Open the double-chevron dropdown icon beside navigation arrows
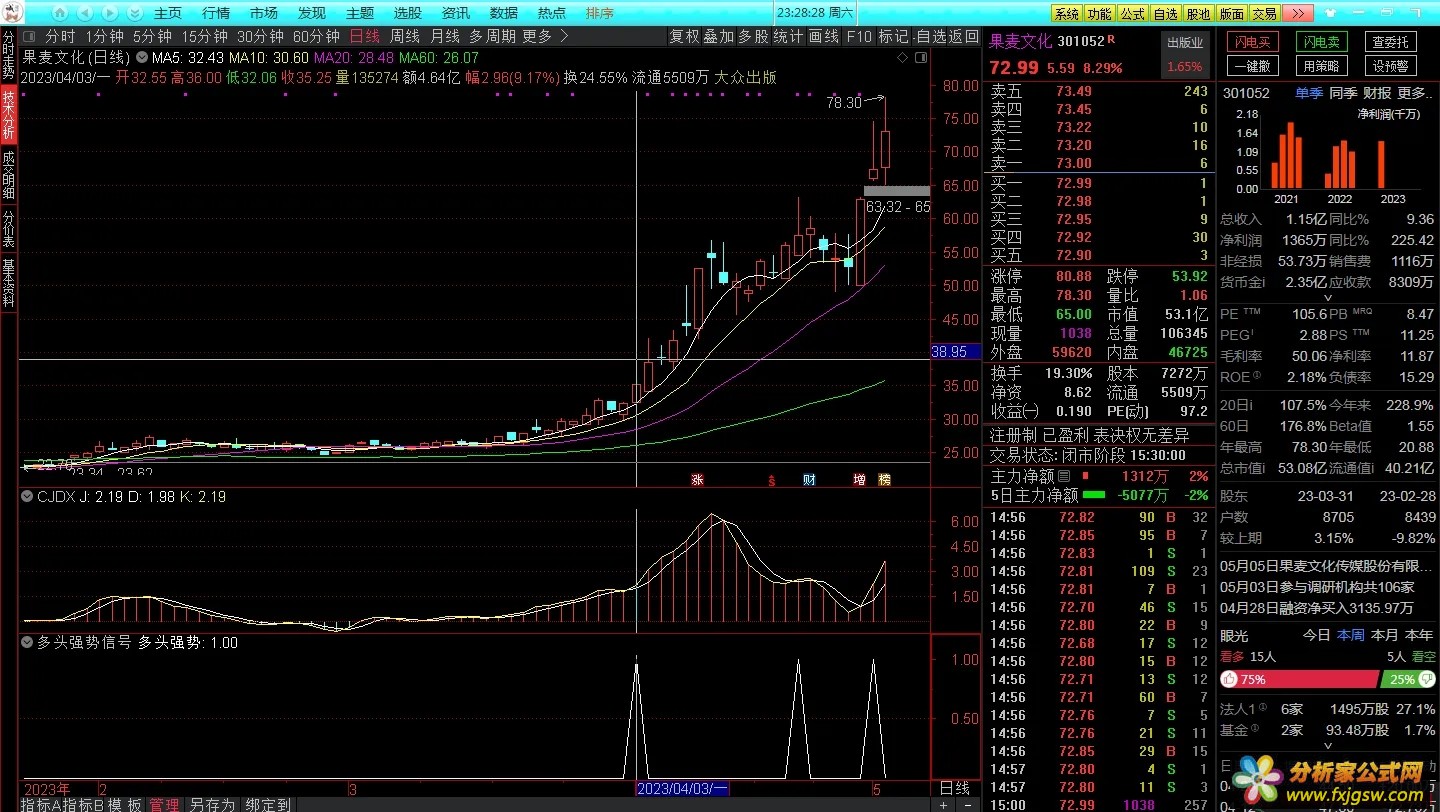 coord(135,13)
